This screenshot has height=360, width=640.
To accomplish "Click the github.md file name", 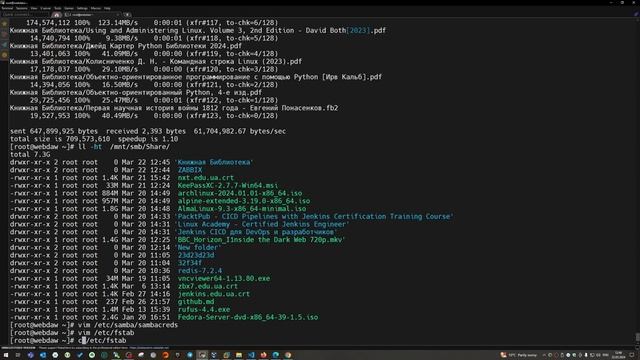I will pyautogui.click(x=196, y=302).
